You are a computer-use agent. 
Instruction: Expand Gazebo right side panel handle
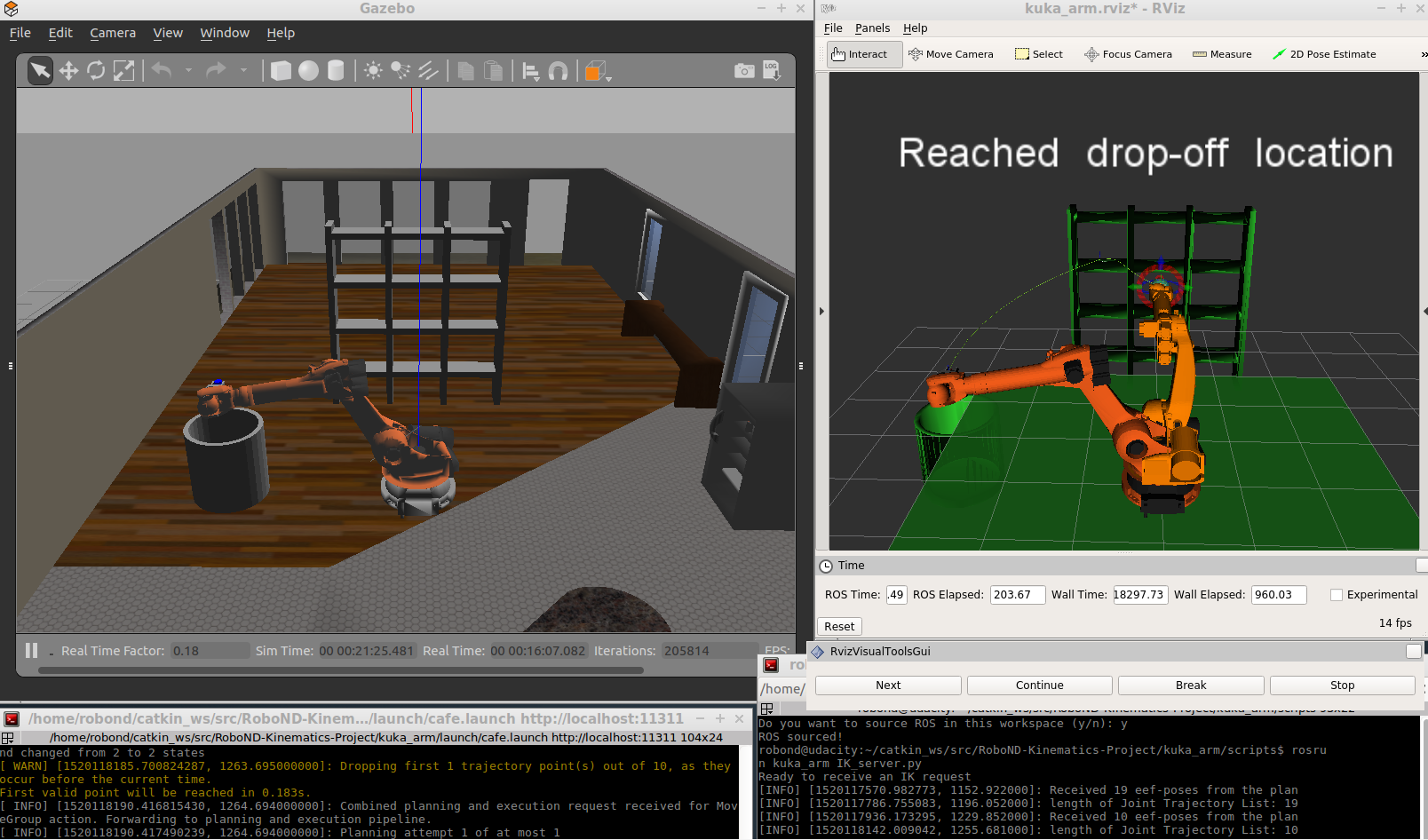click(801, 365)
